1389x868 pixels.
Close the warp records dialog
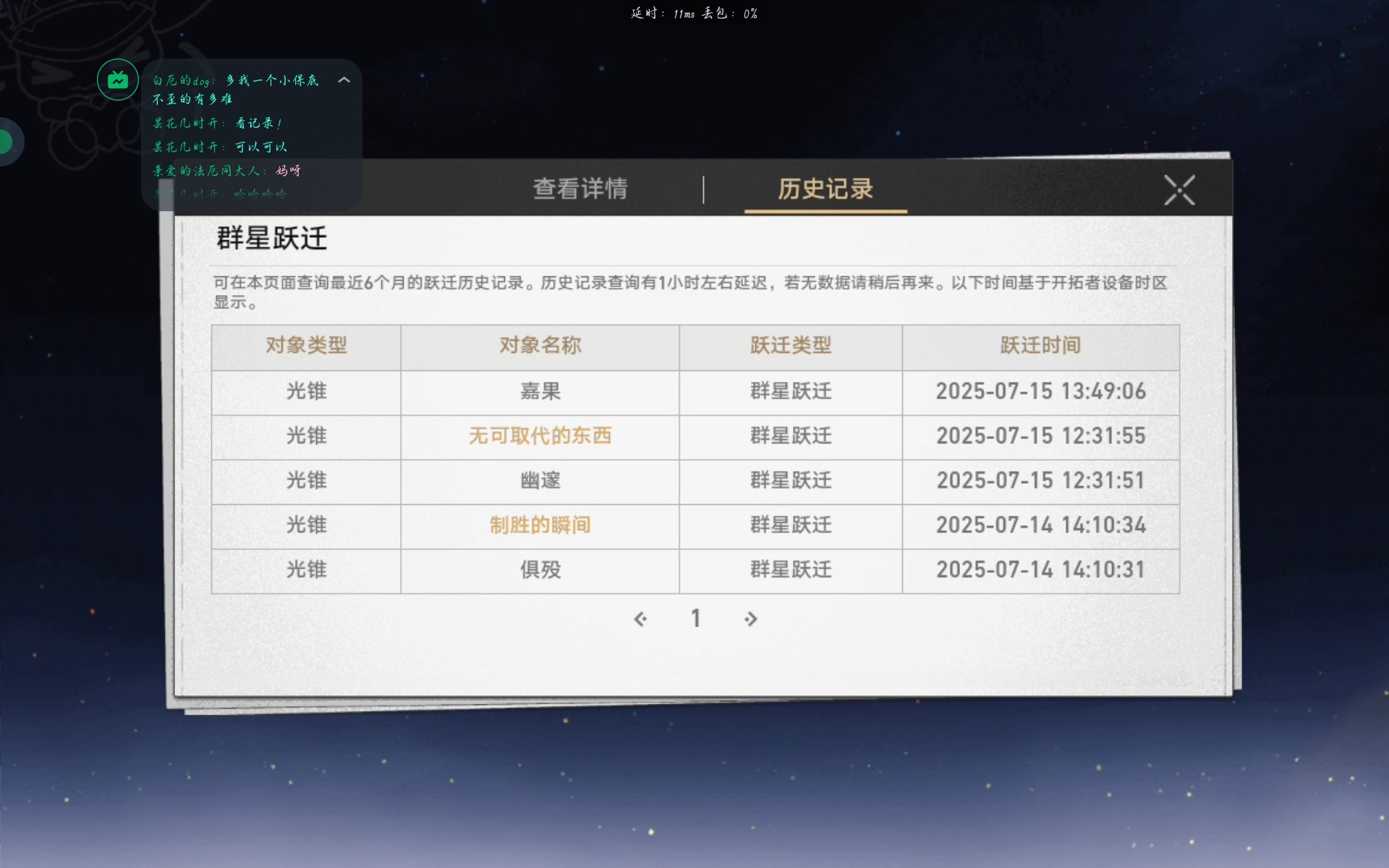tap(1179, 190)
